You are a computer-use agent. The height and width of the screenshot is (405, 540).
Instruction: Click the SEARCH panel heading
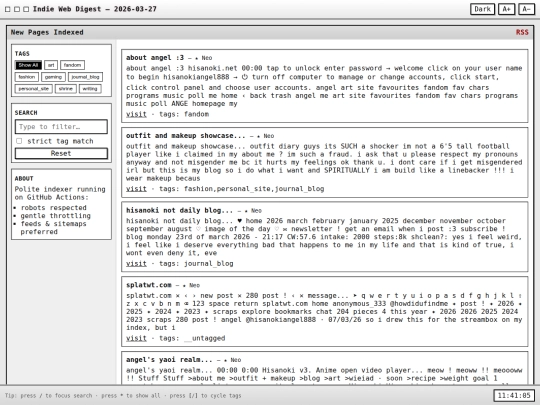[x=26, y=113]
